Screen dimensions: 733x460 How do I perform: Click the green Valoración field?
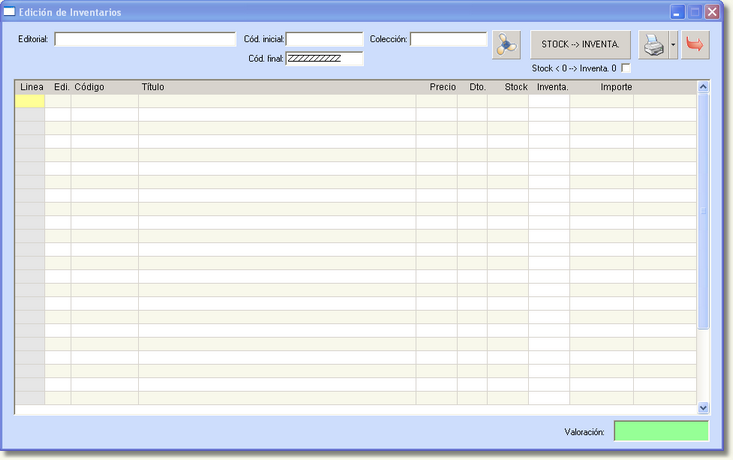tap(661, 431)
